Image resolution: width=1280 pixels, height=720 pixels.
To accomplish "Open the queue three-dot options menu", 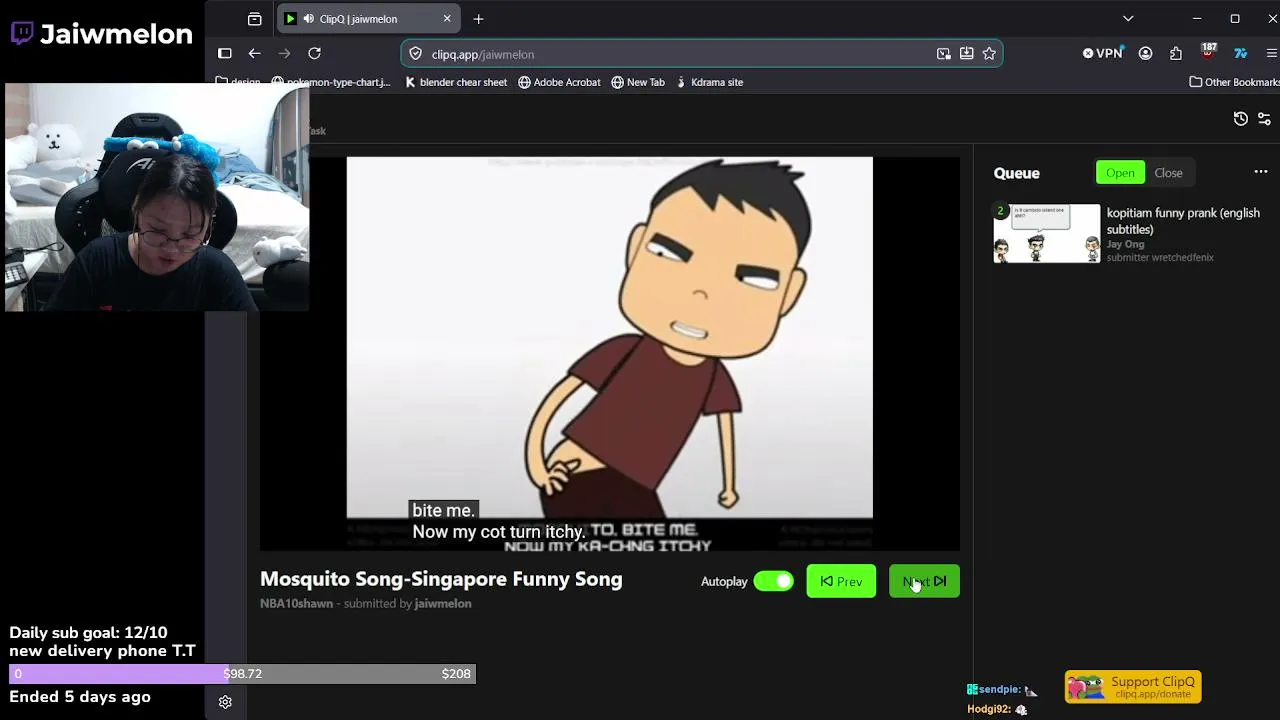I will click(1261, 172).
